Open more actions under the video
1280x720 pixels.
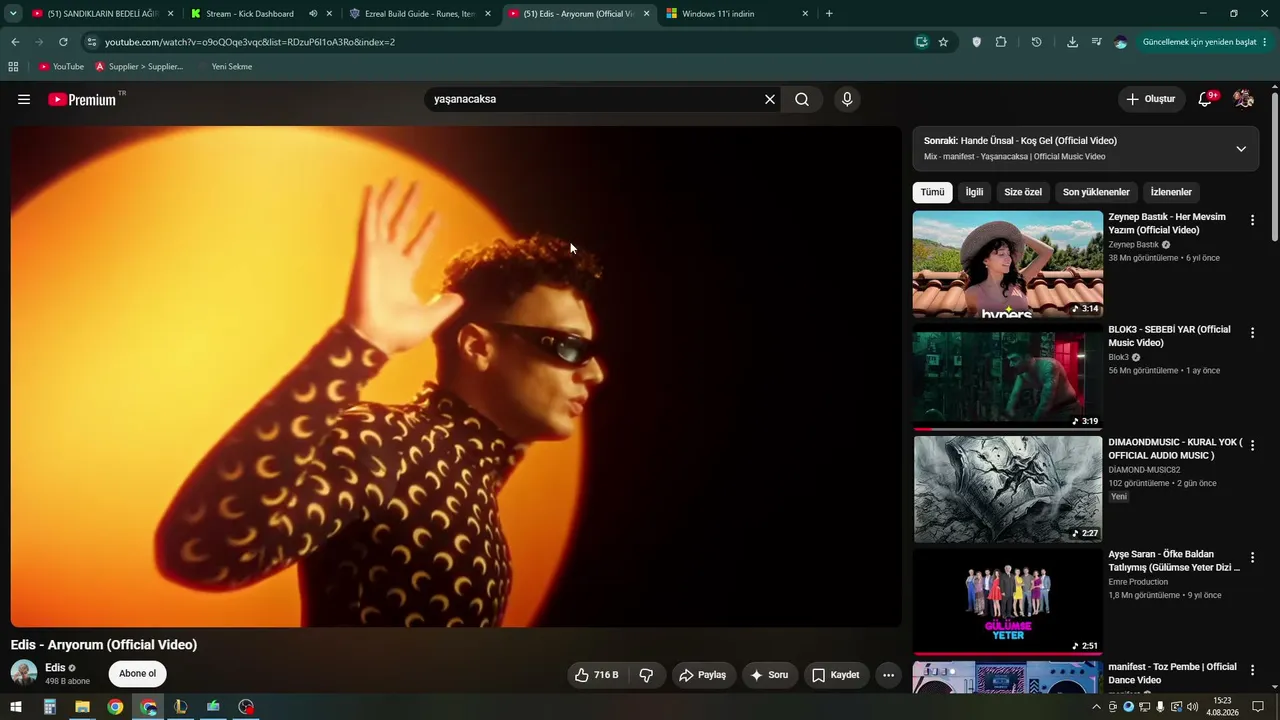(x=888, y=675)
